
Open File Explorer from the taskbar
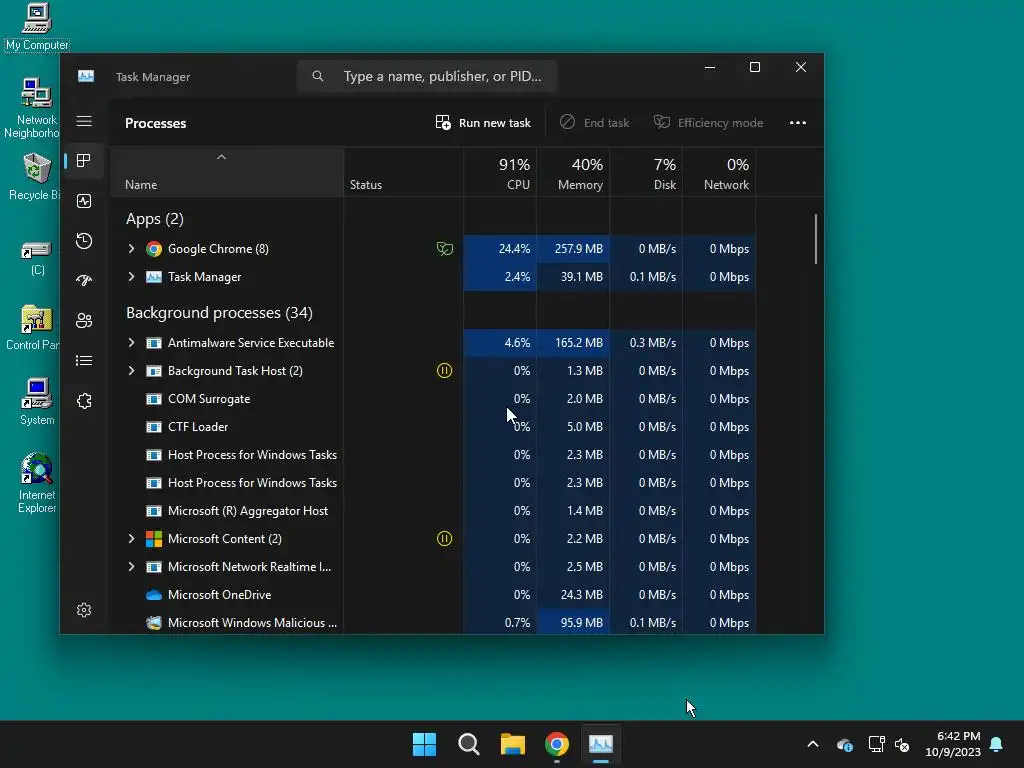[x=513, y=744]
